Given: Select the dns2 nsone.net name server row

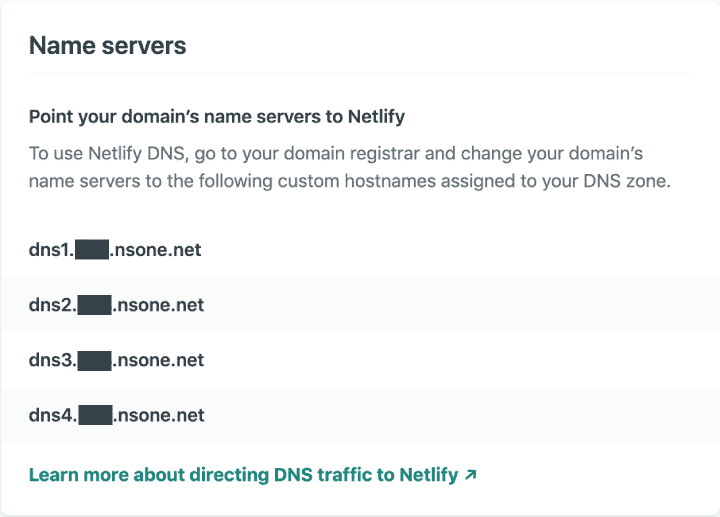Looking at the screenshot, I should [360, 305].
